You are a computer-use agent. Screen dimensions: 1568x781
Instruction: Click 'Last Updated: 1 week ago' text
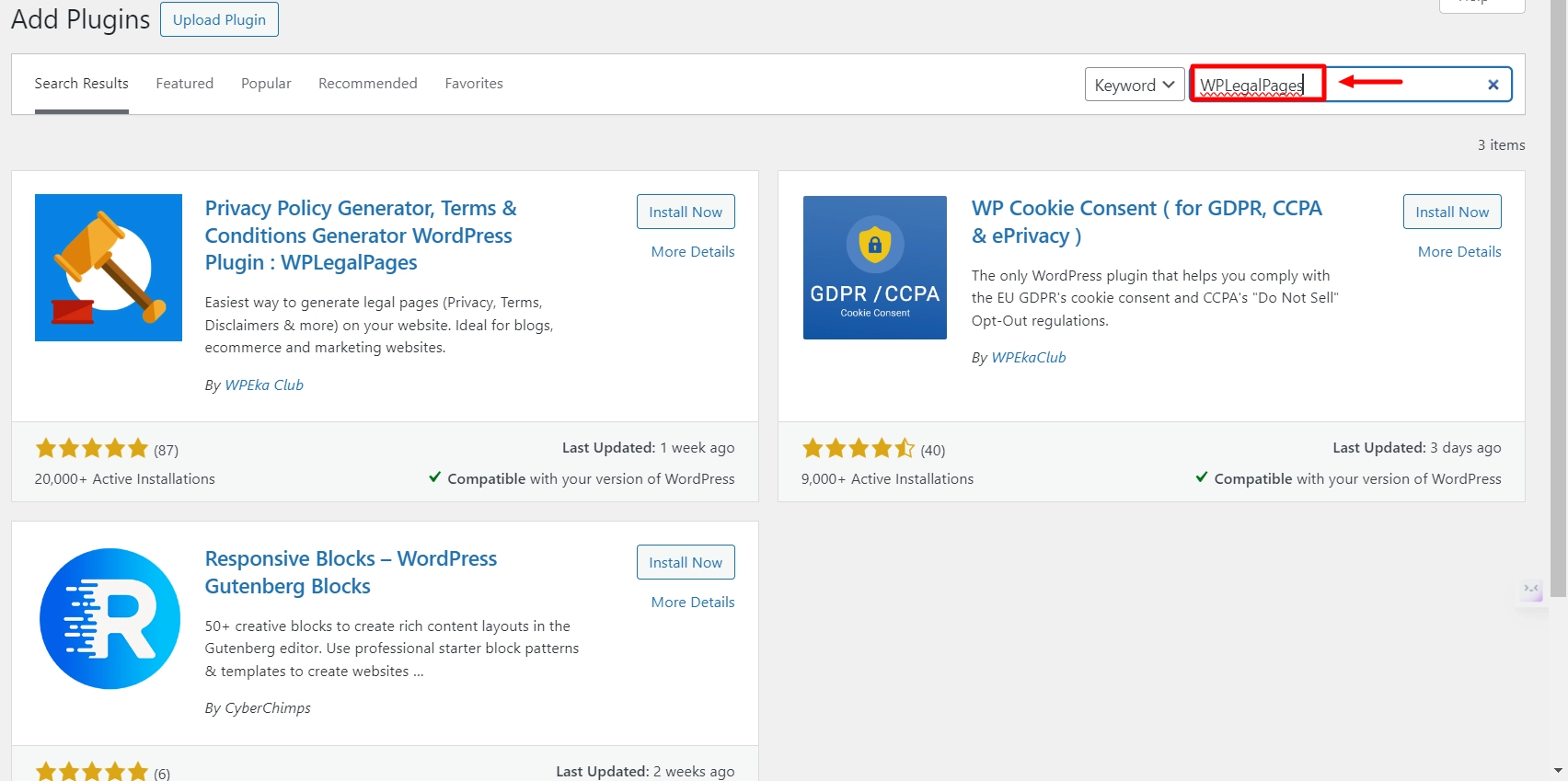[649, 448]
